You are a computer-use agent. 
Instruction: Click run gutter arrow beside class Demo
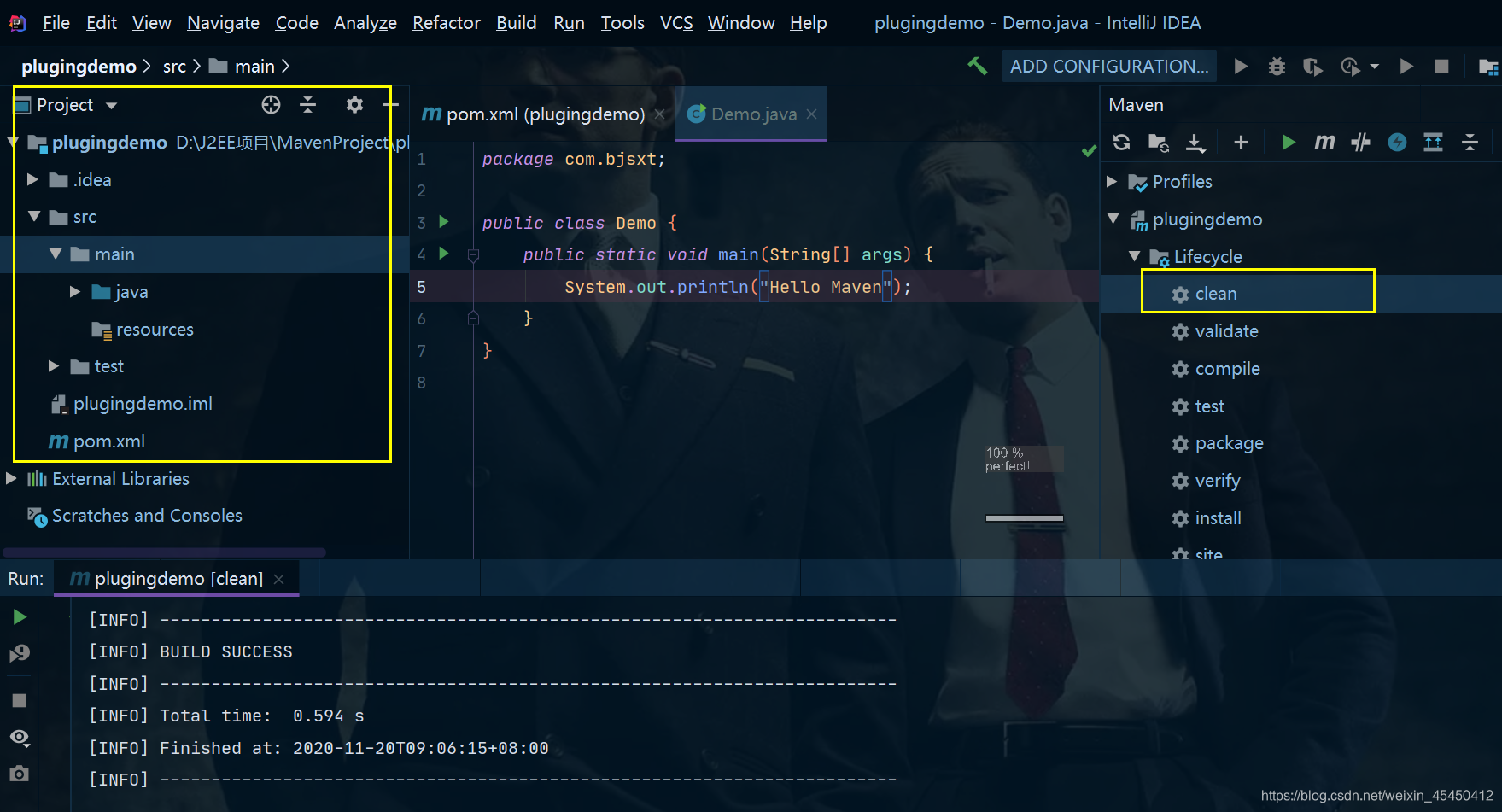click(x=444, y=222)
